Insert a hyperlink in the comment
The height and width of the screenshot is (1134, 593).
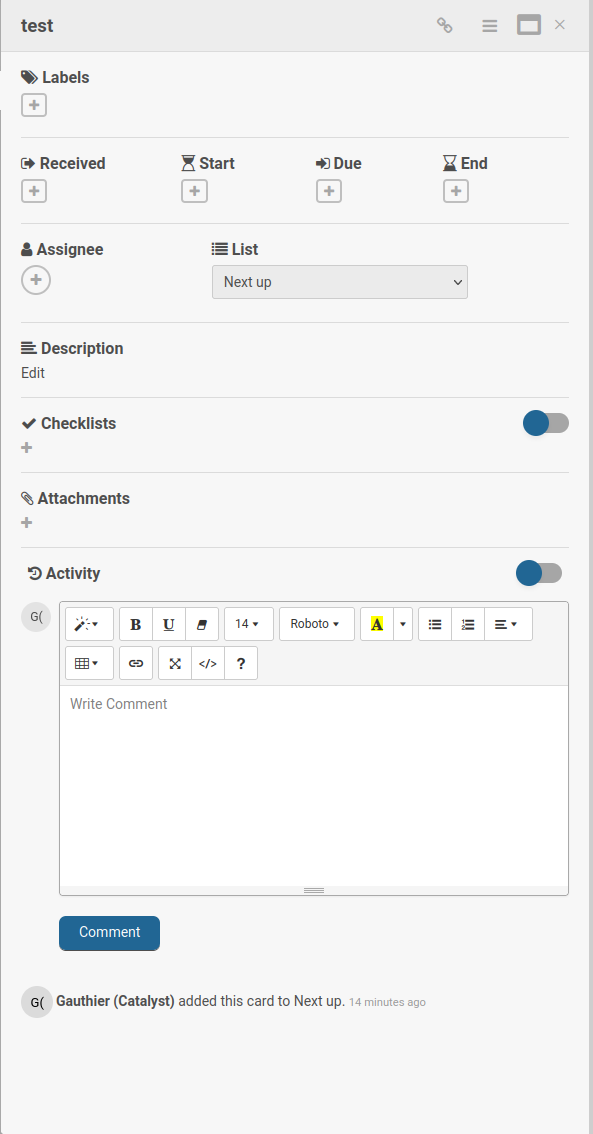pyautogui.click(x=135, y=662)
